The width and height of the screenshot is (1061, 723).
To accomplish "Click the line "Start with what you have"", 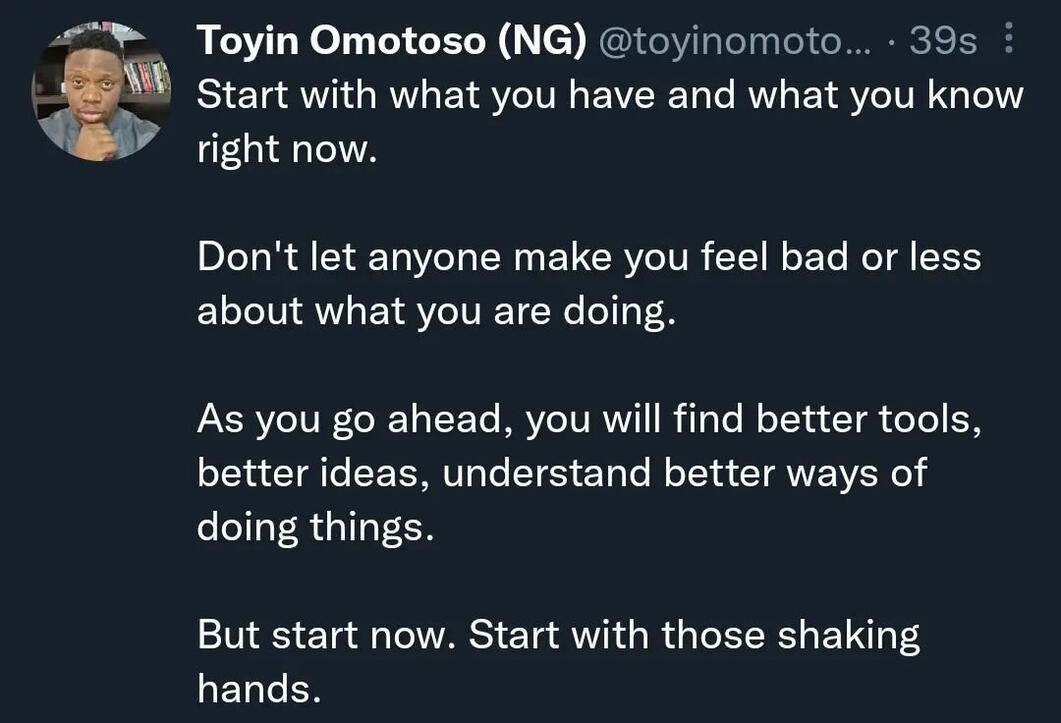I will click(610, 96).
